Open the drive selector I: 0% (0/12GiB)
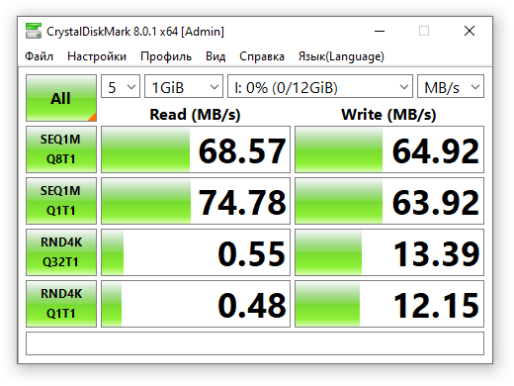 [320, 86]
